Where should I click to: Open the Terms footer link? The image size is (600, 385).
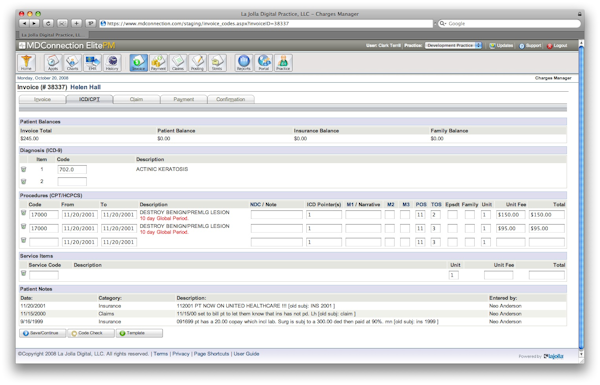(x=161, y=354)
